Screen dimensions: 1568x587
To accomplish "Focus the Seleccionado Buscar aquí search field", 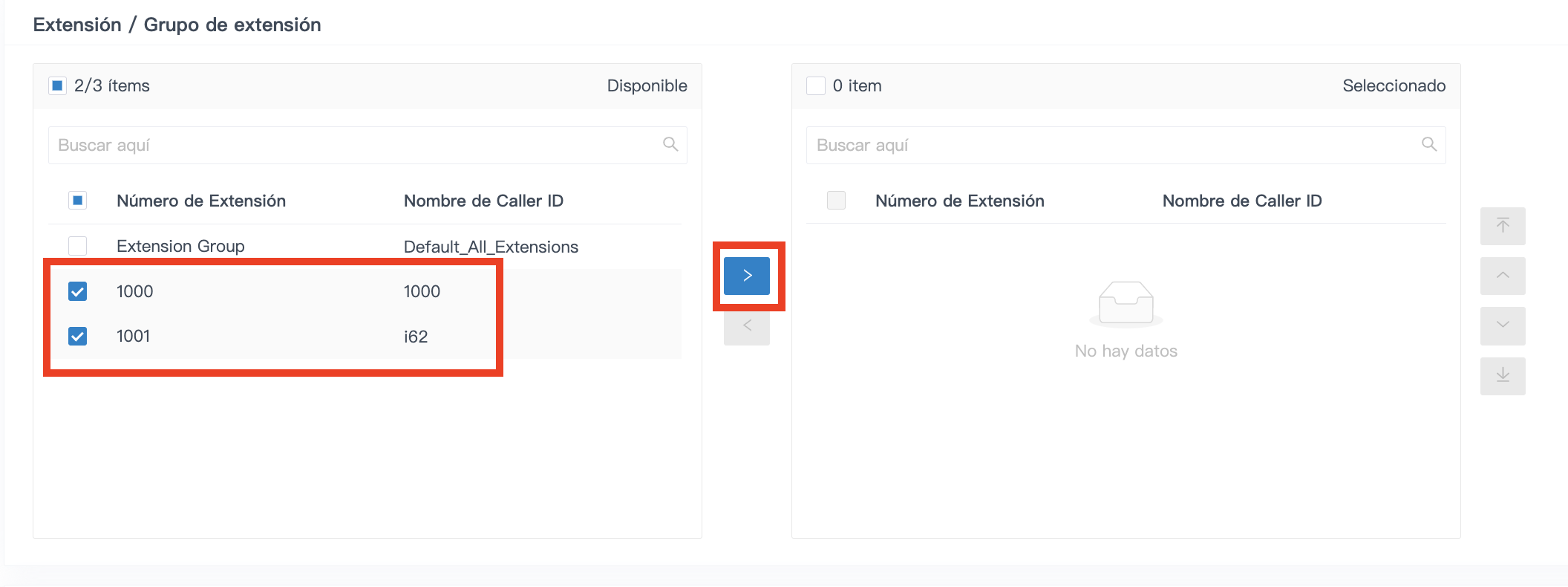I will [1126, 145].
